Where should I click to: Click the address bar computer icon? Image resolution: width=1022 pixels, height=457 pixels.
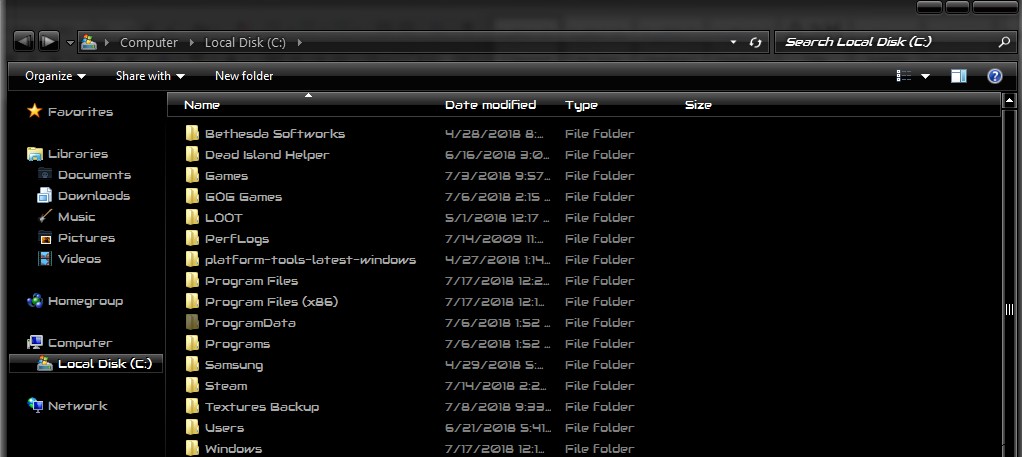pyautogui.click(x=89, y=42)
